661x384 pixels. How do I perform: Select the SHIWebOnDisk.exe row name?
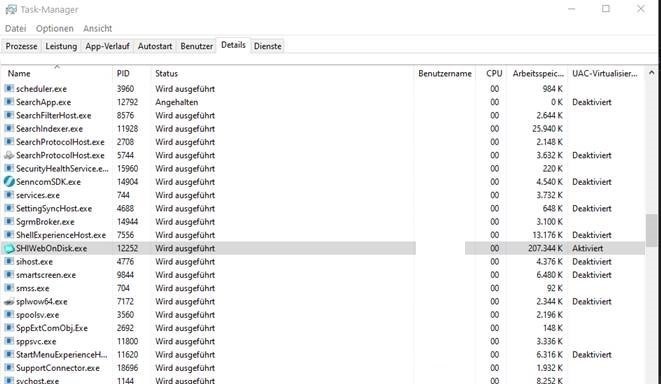click(x=51, y=248)
